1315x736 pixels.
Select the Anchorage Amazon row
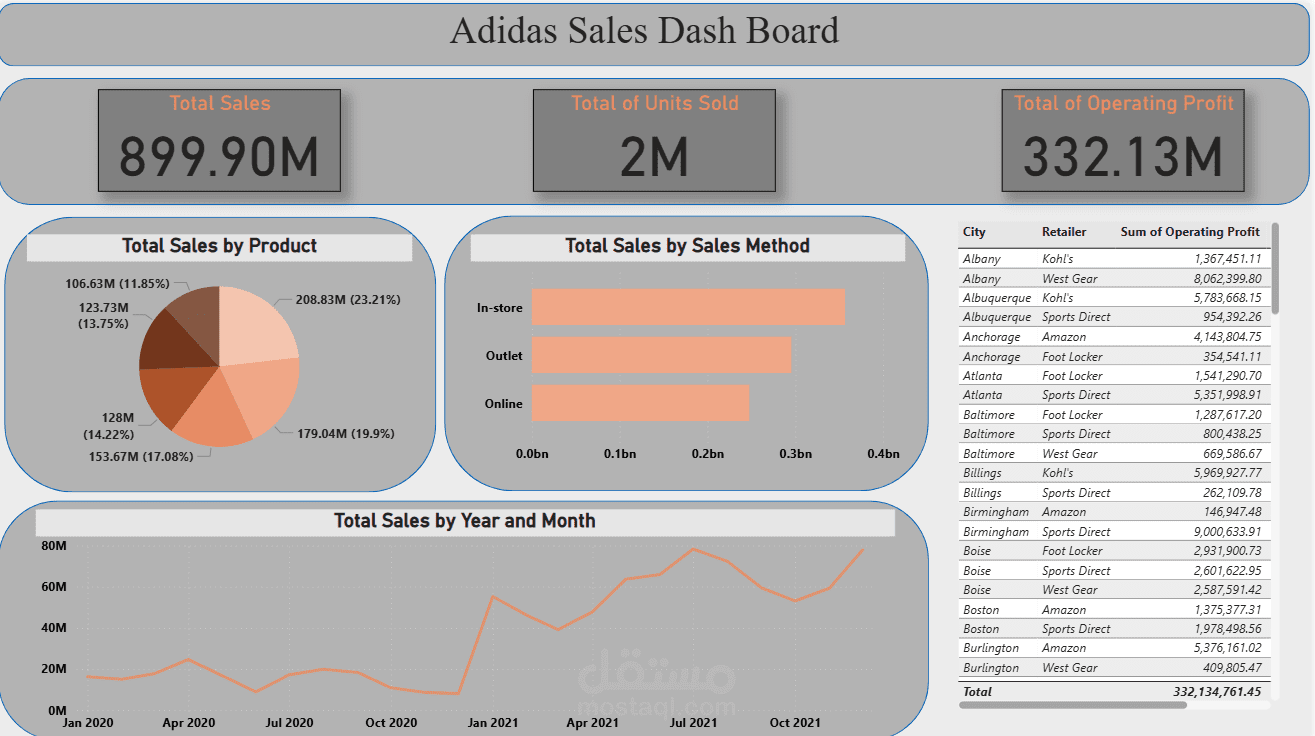tap(1113, 337)
